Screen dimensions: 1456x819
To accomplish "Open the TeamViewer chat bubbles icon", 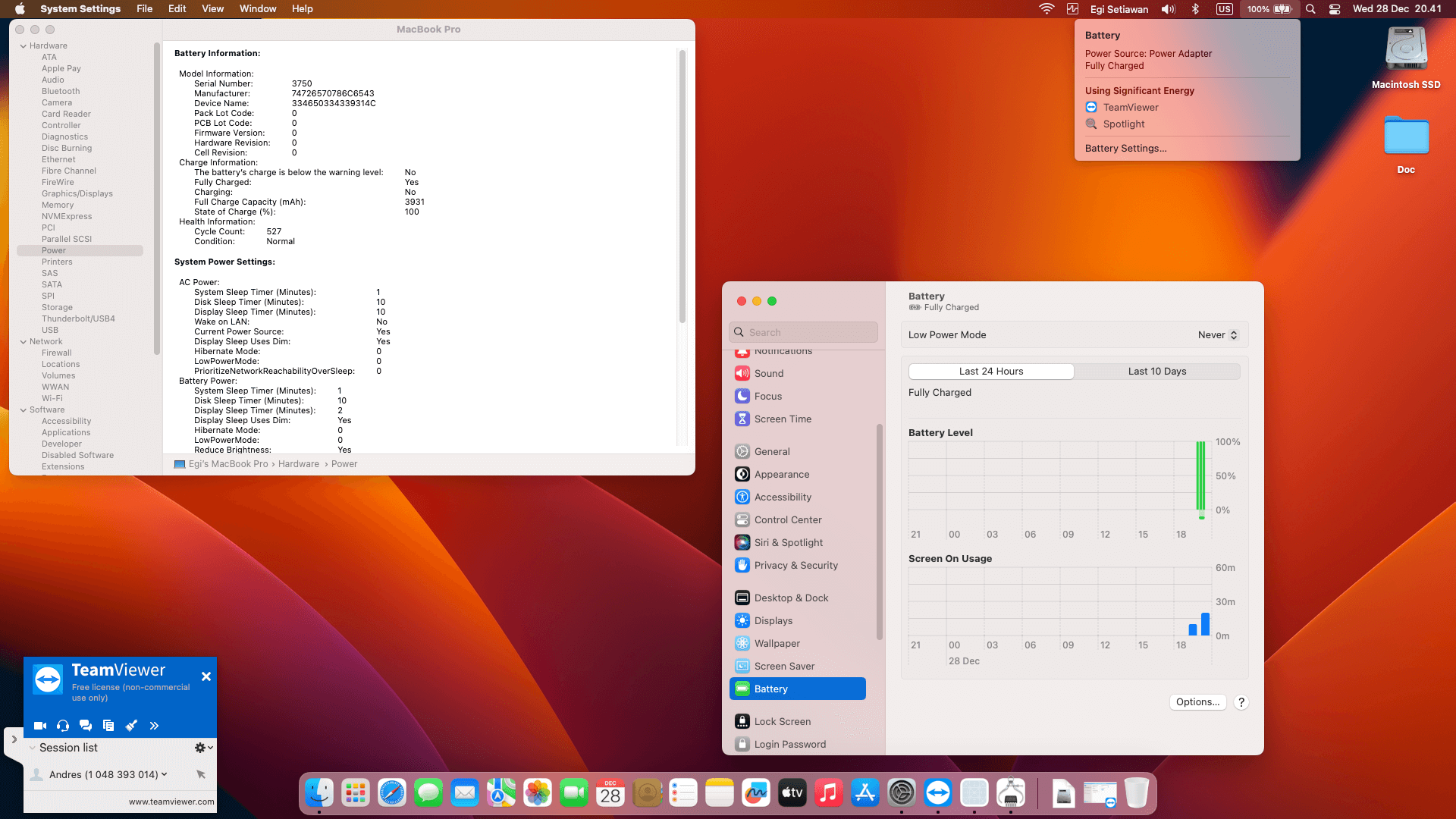I will (86, 726).
